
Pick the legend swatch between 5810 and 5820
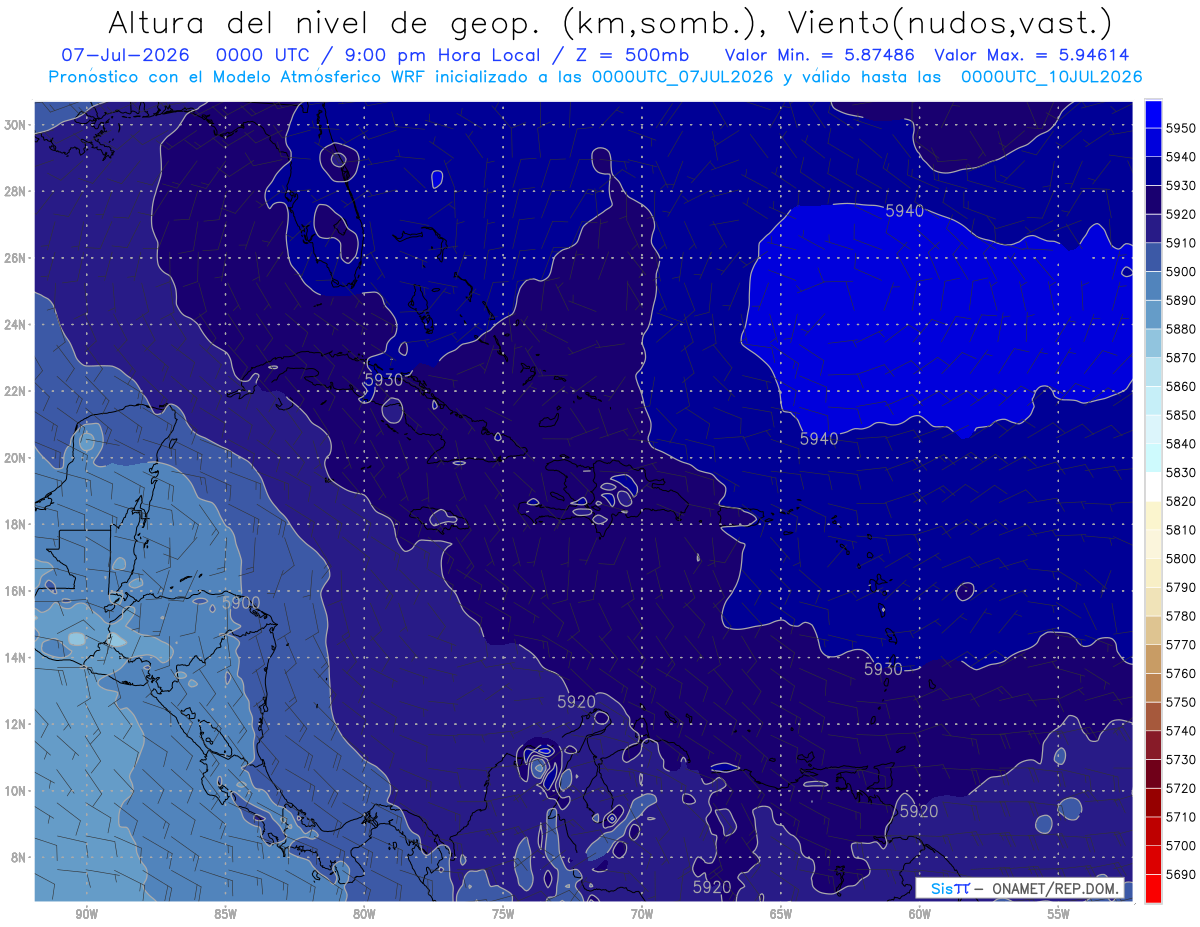pos(1153,515)
